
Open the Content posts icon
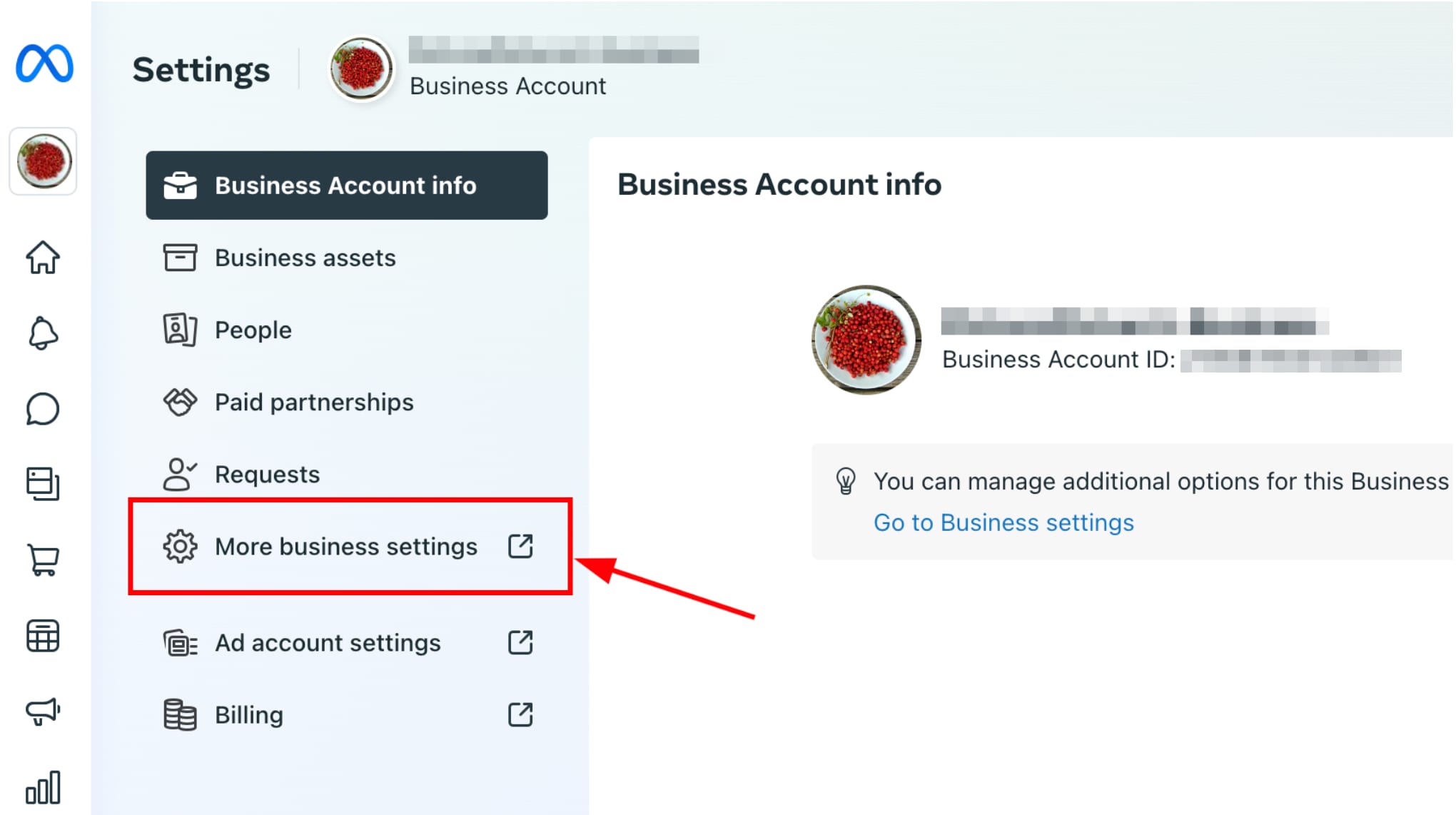(43, 484)
